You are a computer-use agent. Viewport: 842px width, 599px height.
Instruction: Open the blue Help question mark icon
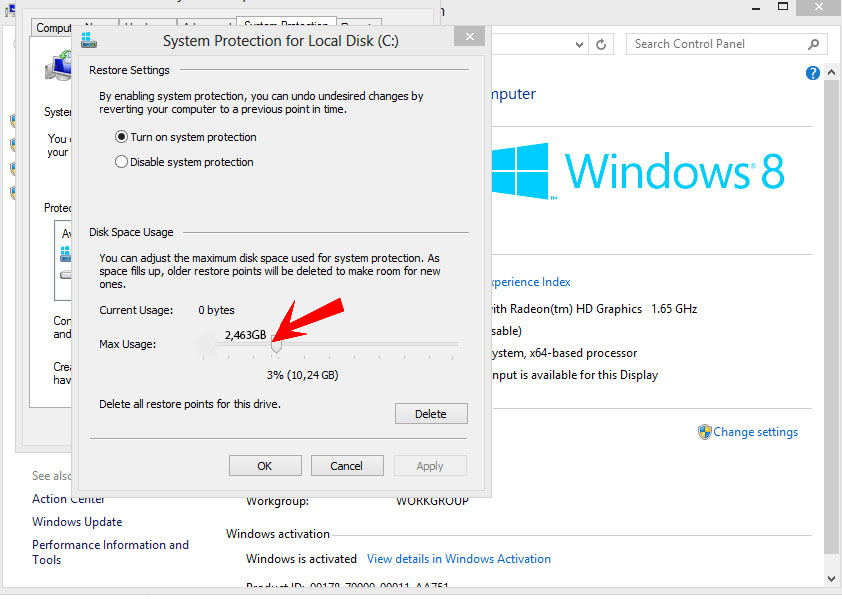click(x=812, y=73)
